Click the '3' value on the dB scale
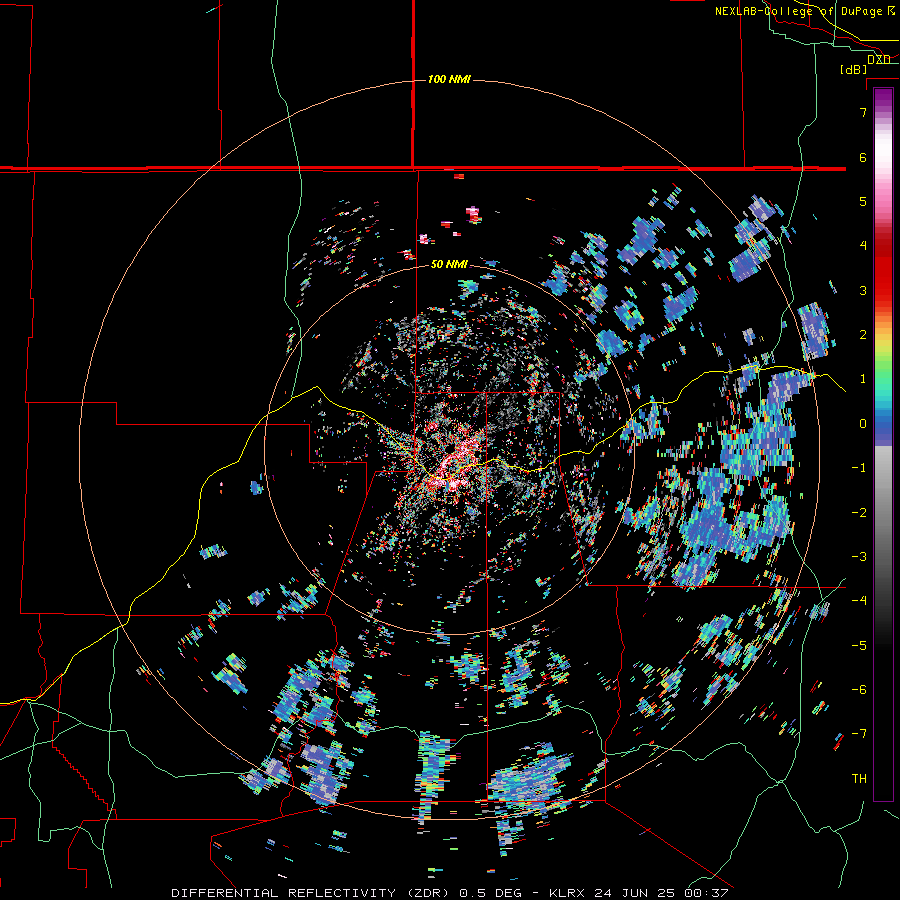Image resolution: width=900 pixels, height=900 pixels. (x=863, y=290)
